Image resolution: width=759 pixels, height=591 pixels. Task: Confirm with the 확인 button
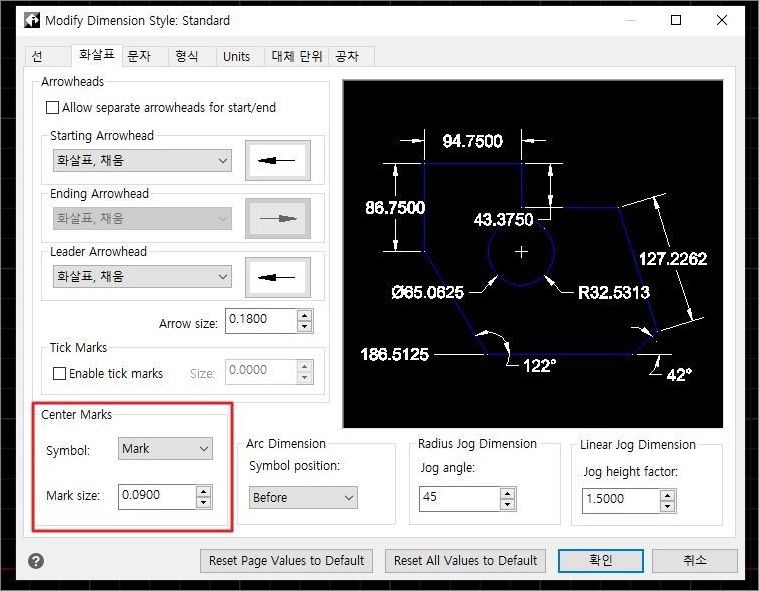(601, 561)
